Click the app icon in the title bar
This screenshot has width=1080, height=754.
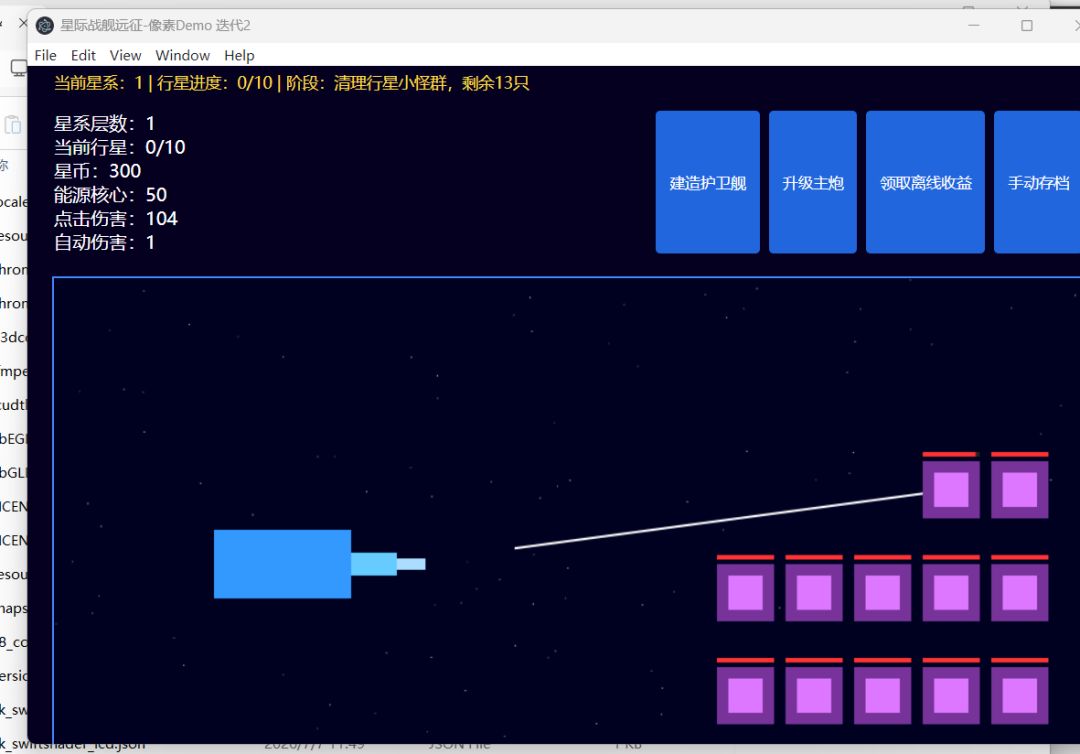coord(45,25)
